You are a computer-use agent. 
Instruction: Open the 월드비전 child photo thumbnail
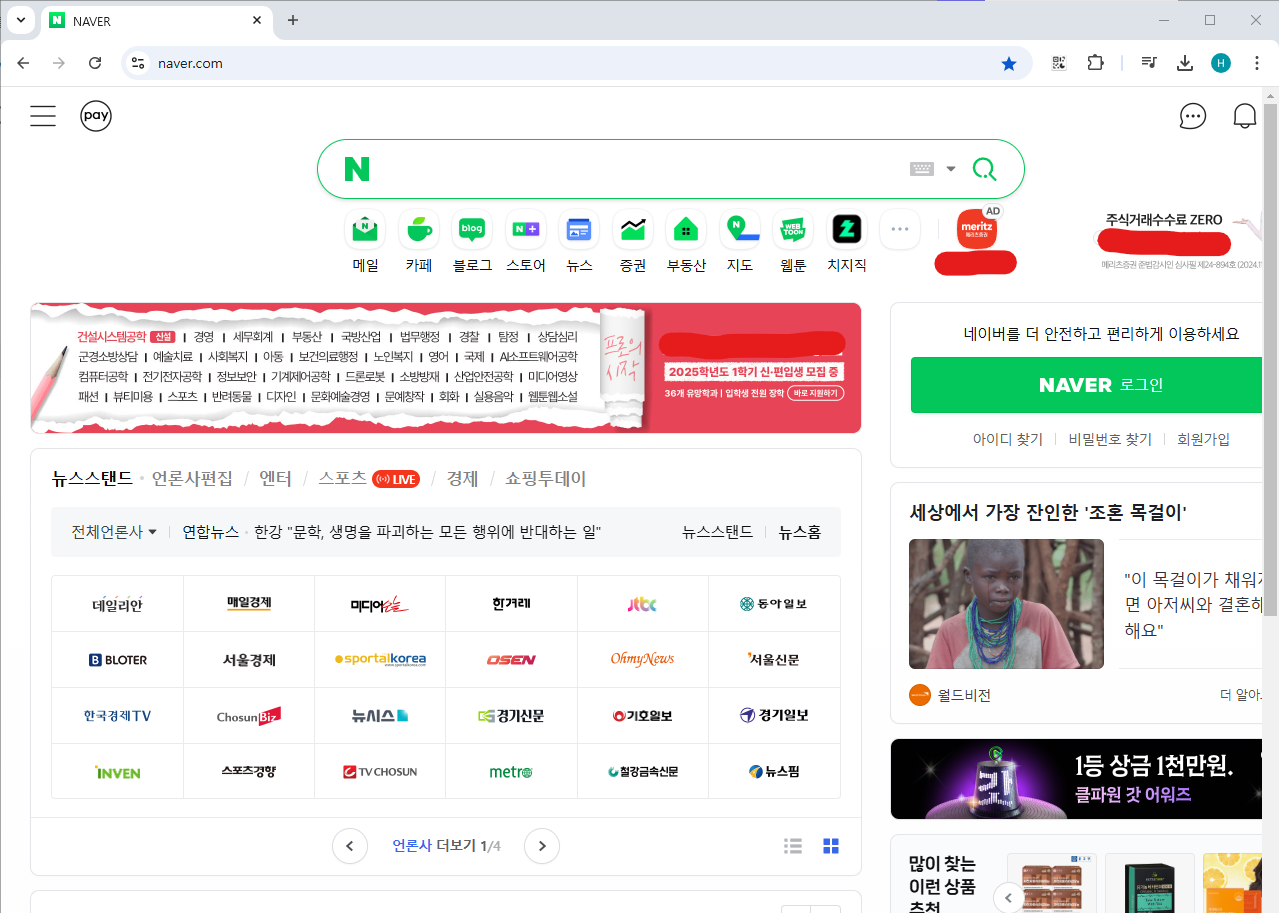point(1006,604)
